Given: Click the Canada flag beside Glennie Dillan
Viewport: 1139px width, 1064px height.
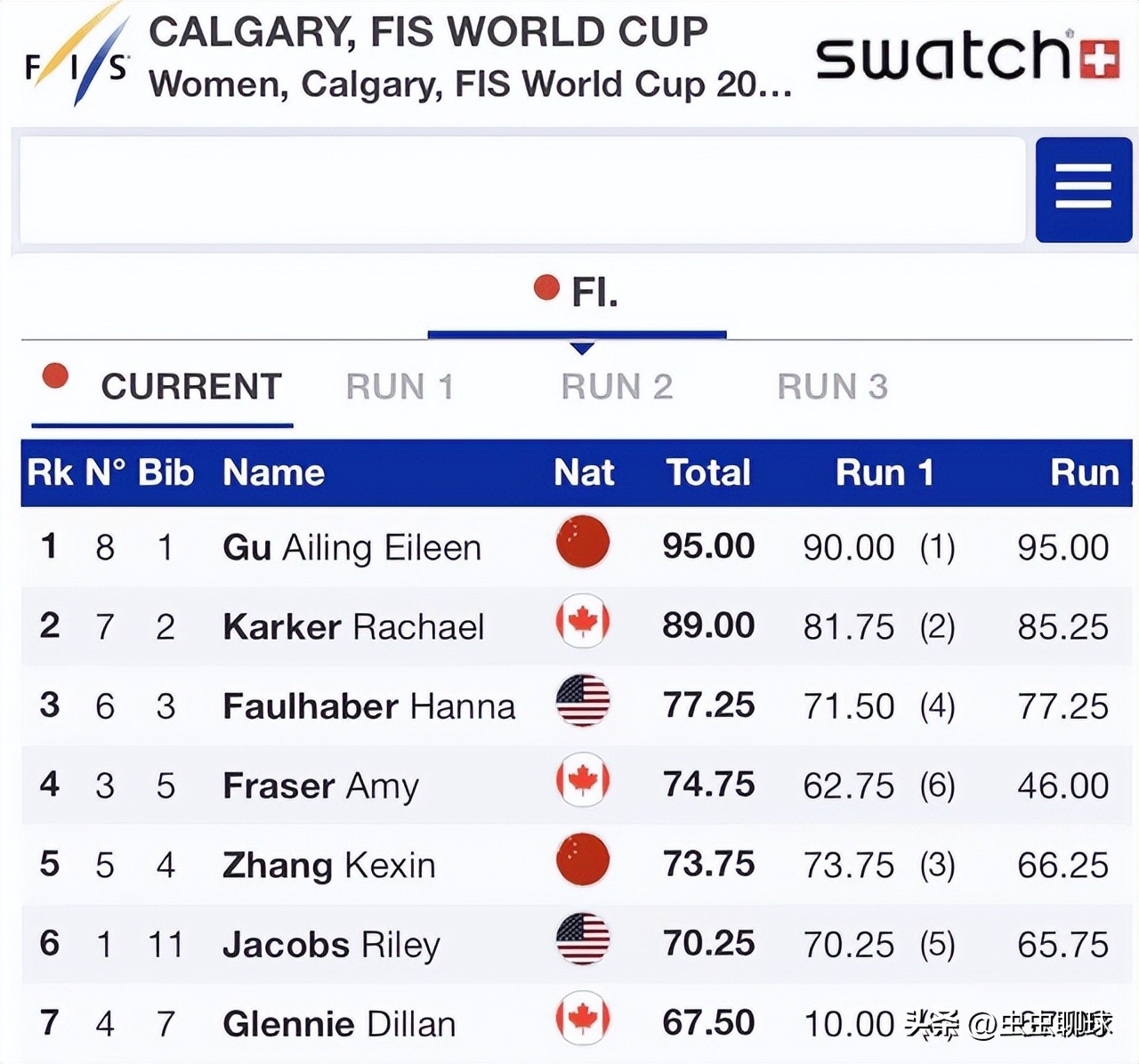Looking at the screenshot, I should click(583, 1020).
